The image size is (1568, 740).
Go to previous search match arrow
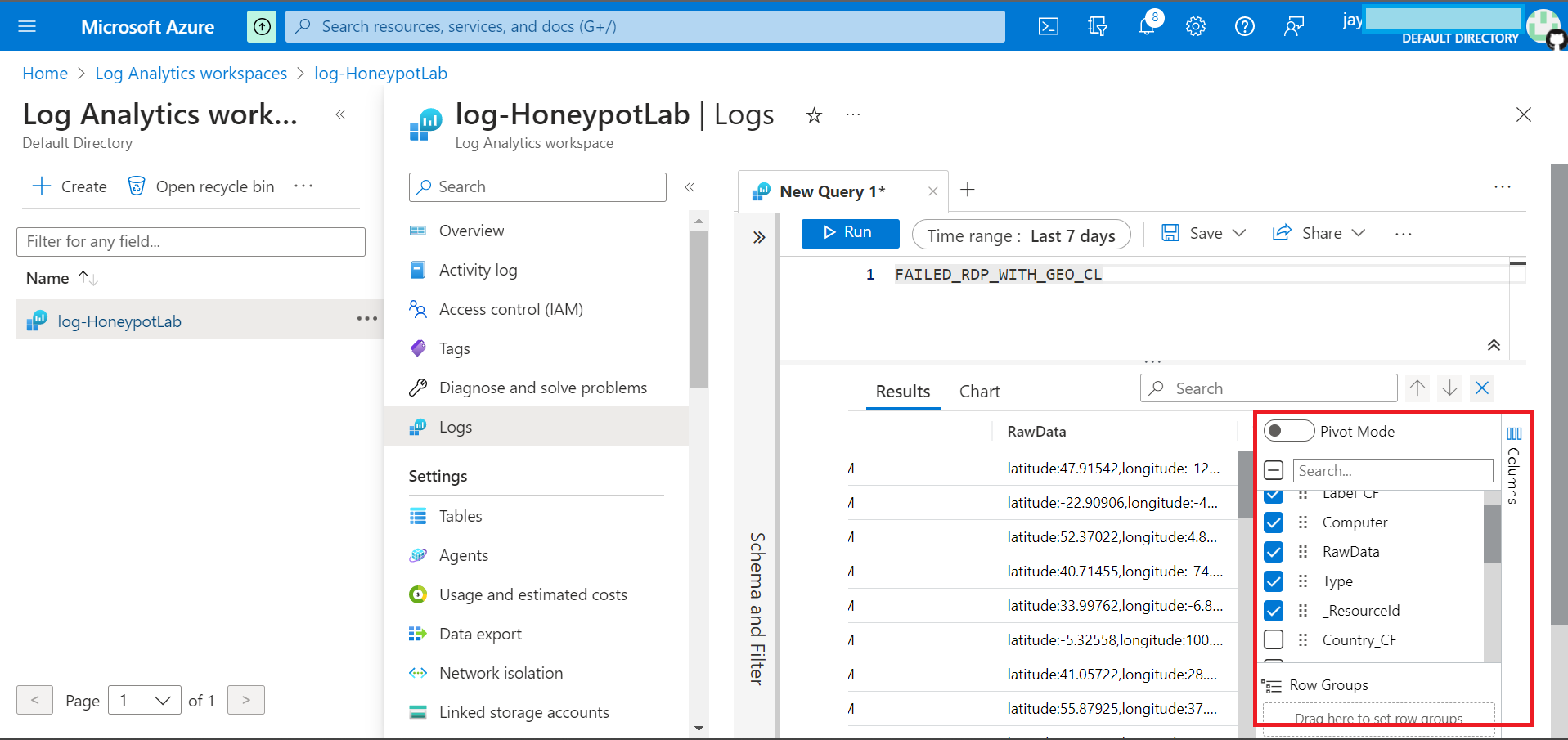coord(1417,388)
